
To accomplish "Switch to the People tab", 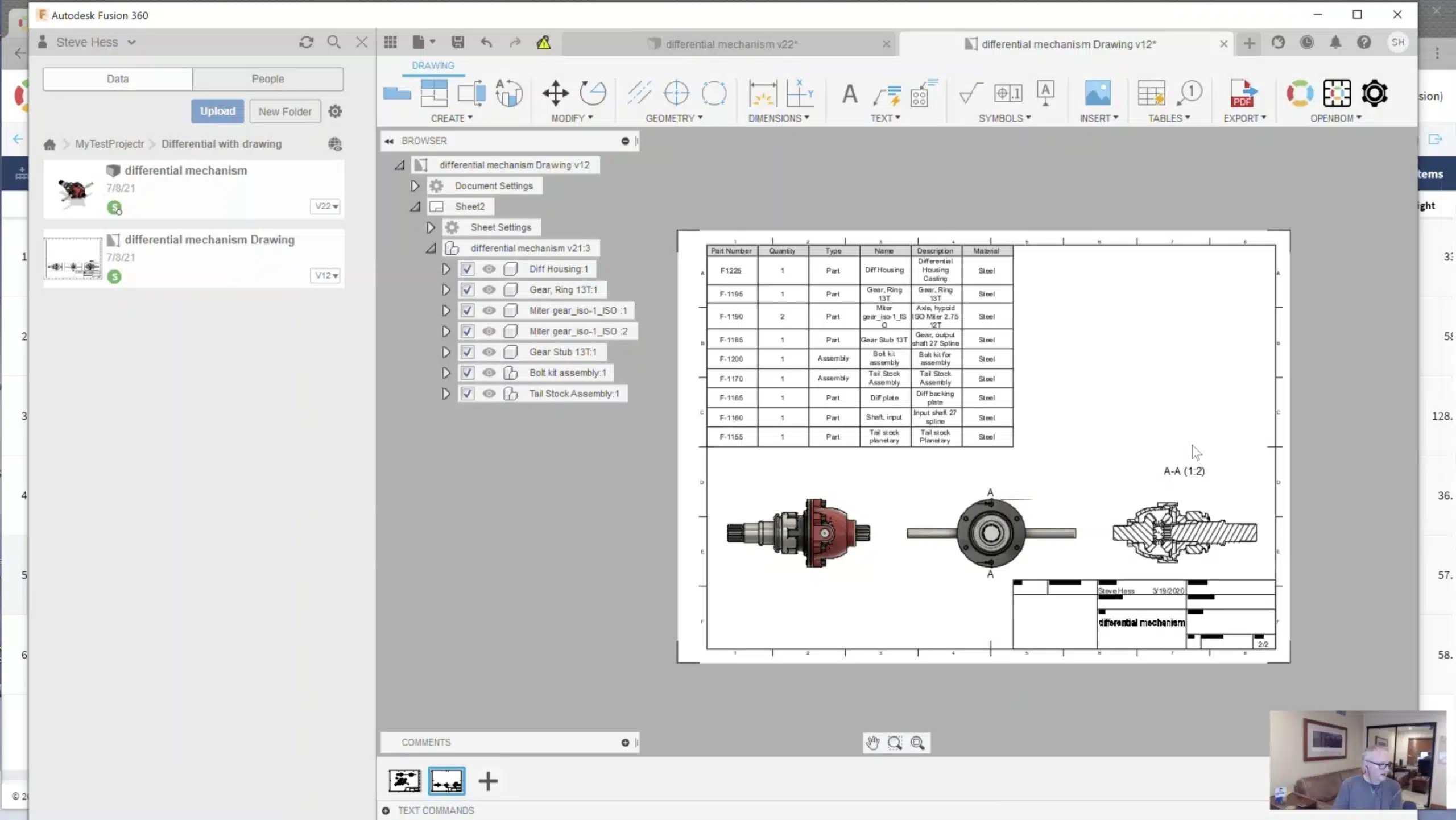I will [x=268, y=79].
